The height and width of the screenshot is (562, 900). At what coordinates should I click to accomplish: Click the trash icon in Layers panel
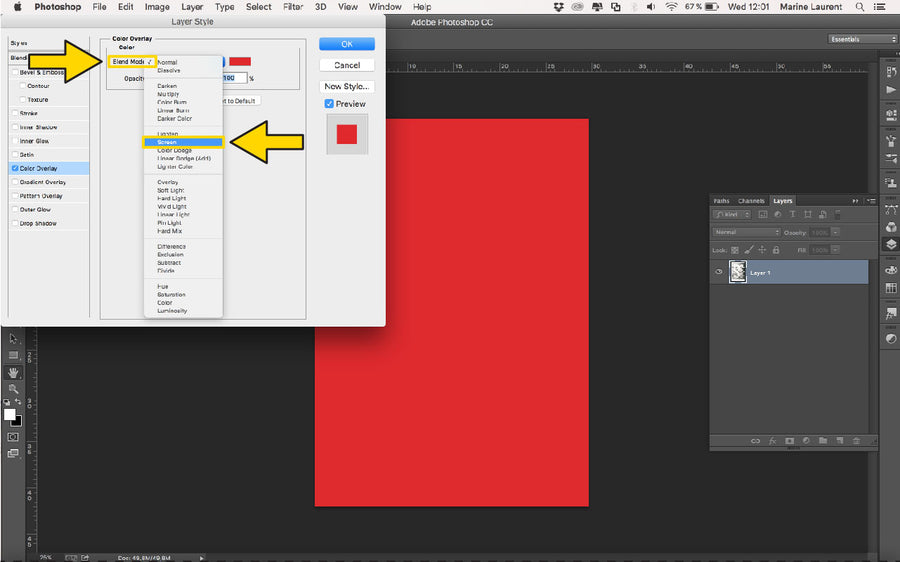coord(856,440)
